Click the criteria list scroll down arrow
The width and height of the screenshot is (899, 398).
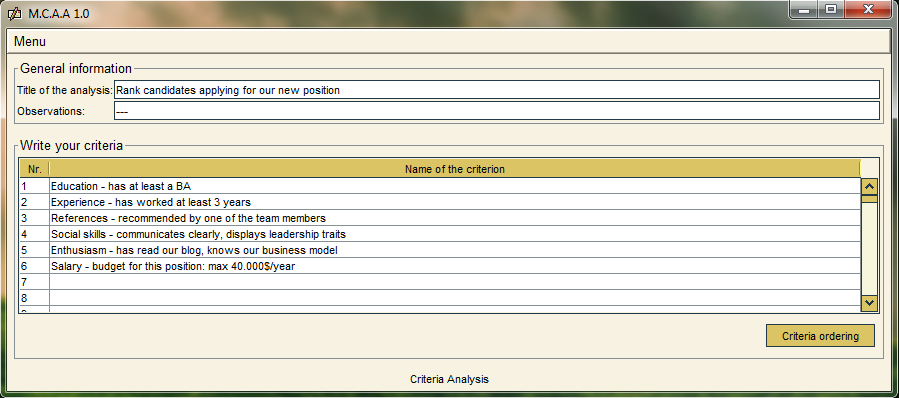tap(869, 302)
